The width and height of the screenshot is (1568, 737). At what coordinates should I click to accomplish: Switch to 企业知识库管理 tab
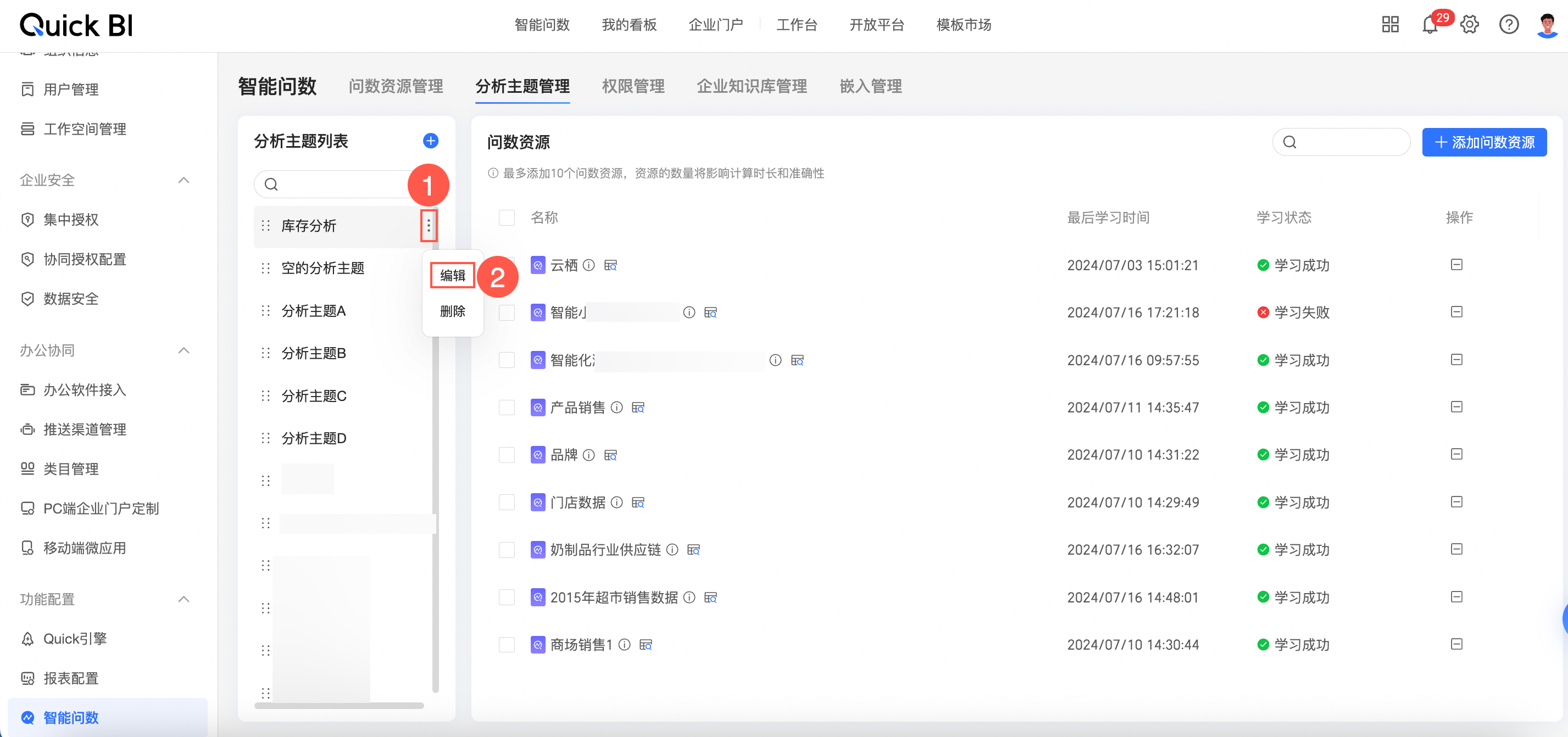tap(752, 86)
